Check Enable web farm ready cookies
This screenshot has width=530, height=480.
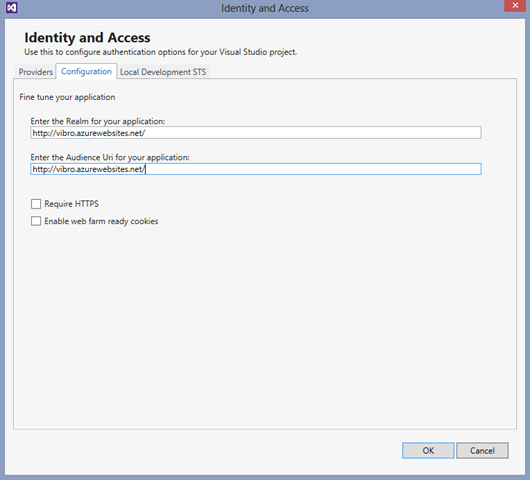coord(36,221)
